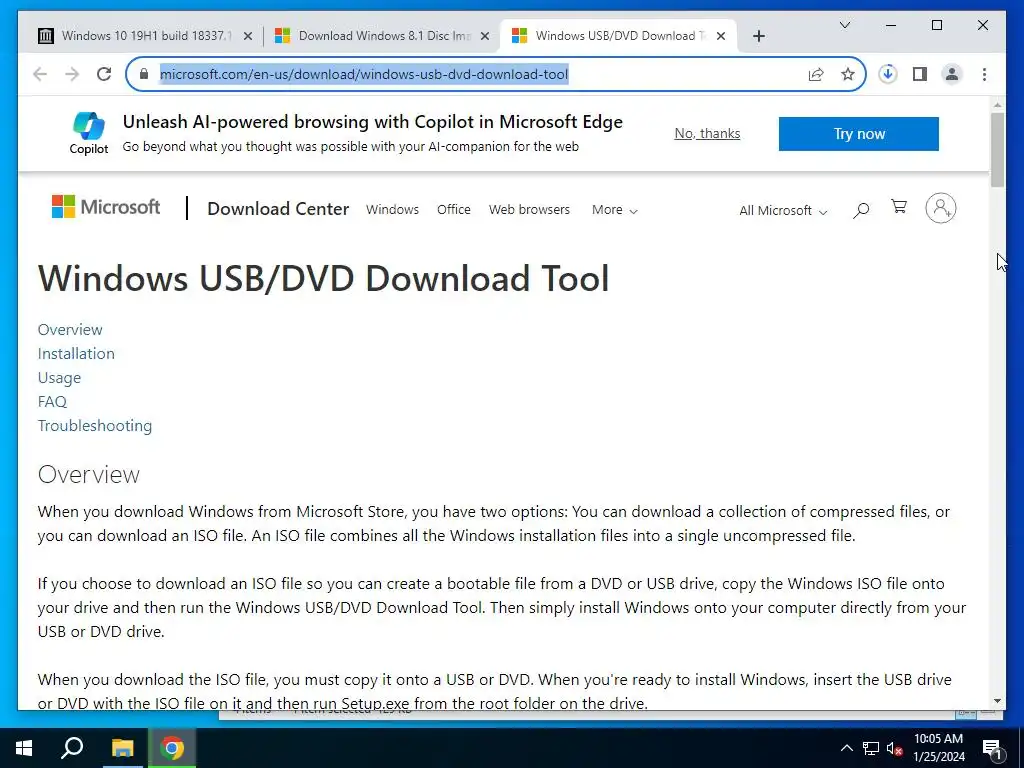
Task: Open taskbar search magnifier
Action: 72,748
